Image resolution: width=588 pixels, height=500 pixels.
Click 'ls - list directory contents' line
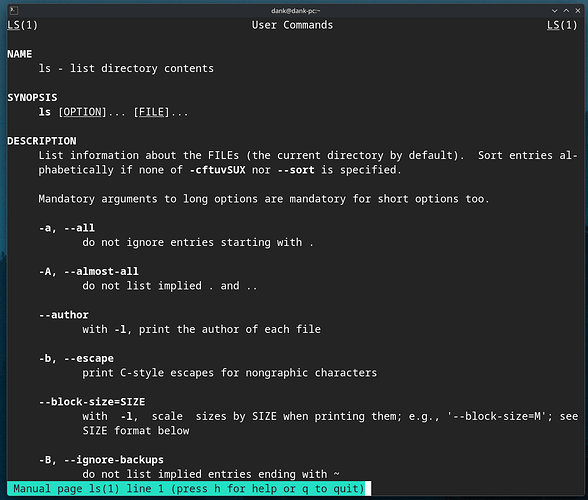[x=126, y=69]
